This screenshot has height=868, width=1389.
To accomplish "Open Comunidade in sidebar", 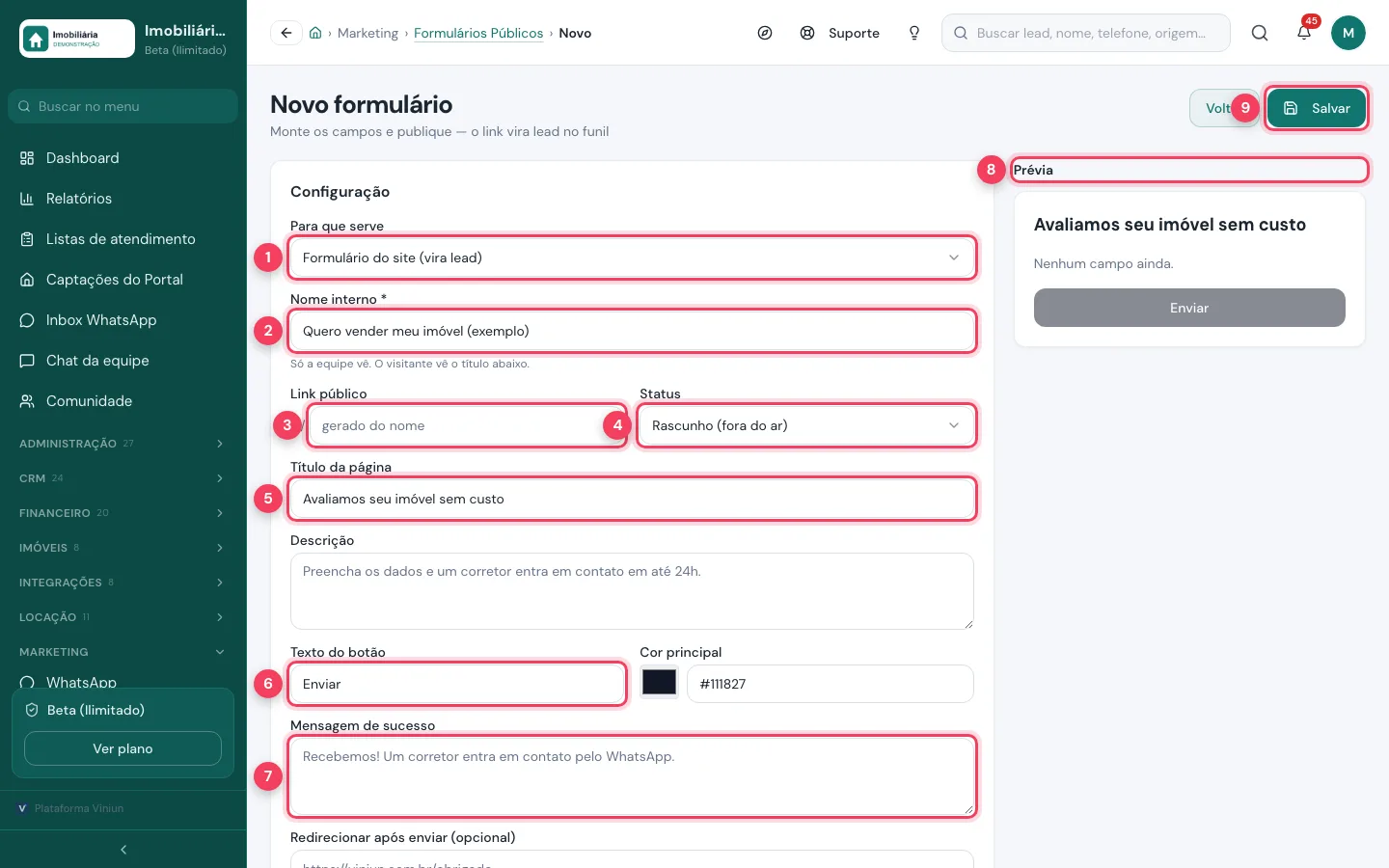I will click(x=123, y=401).
